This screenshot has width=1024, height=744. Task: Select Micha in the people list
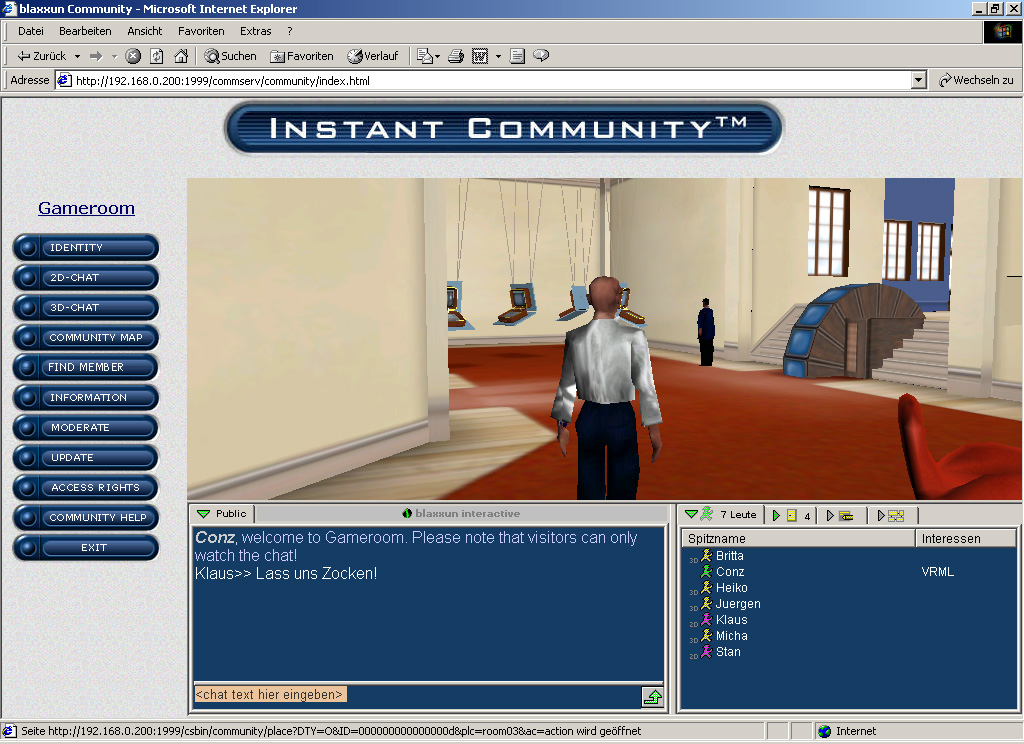tap(731, 636)
